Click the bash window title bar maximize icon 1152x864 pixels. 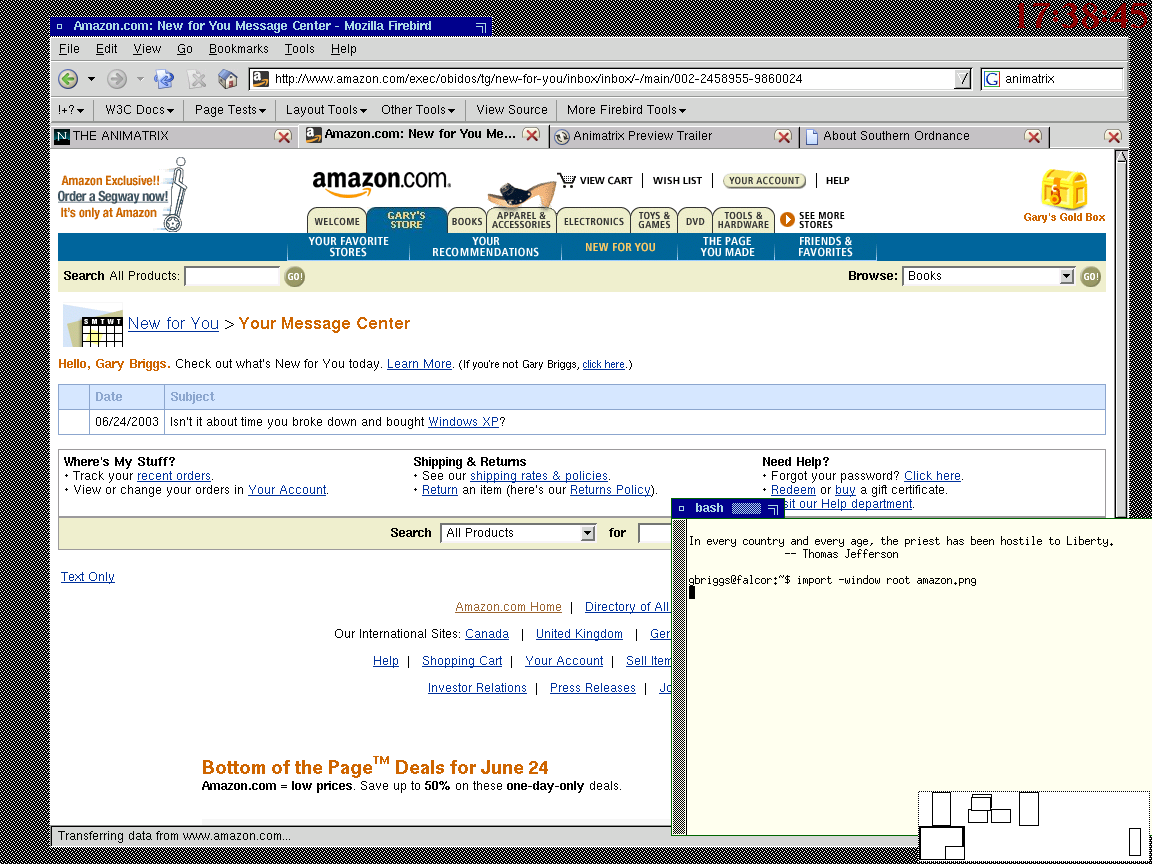[x=773, y=508]
